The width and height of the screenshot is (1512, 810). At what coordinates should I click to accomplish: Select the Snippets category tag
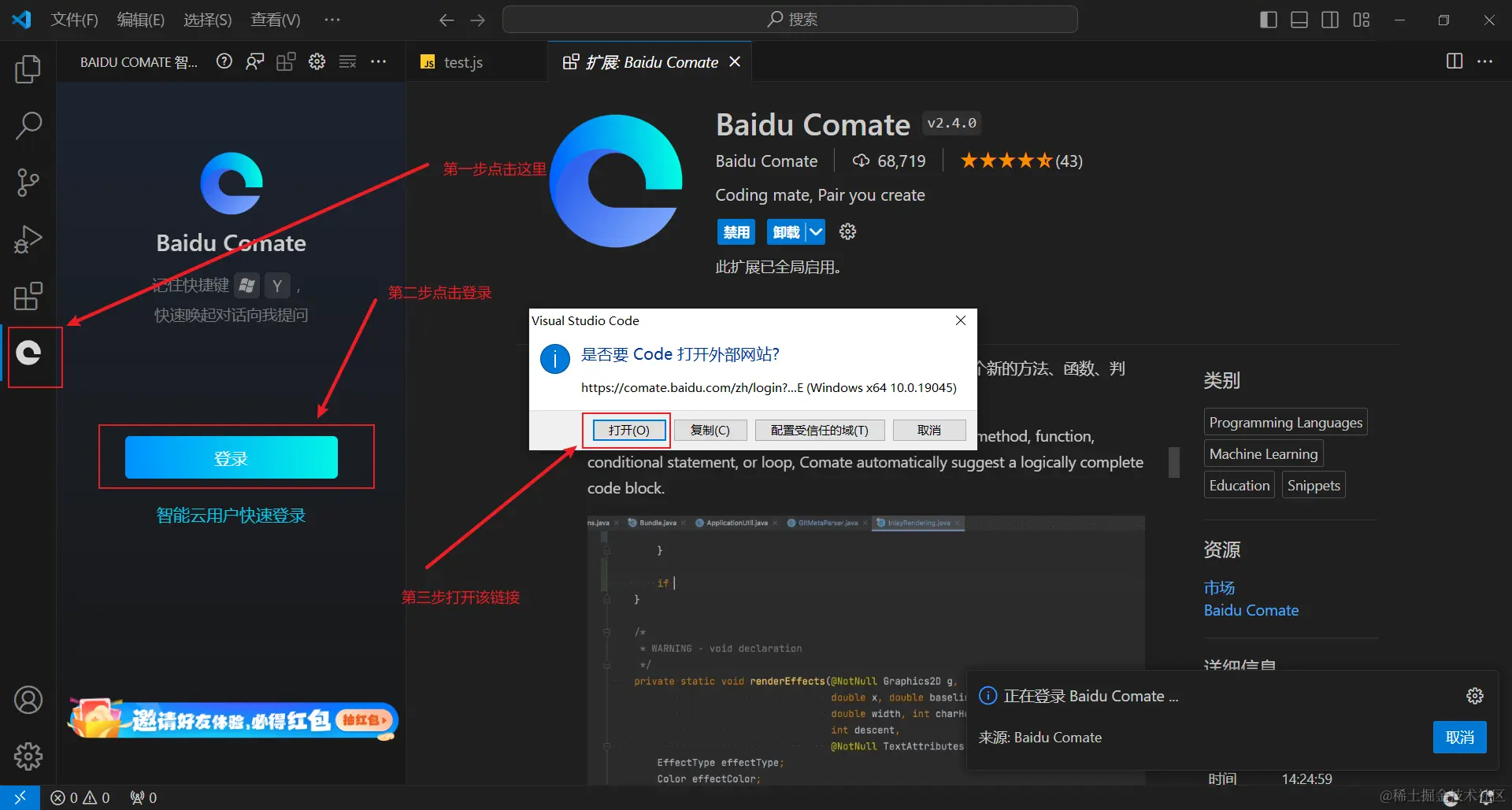coord(1314,485)
